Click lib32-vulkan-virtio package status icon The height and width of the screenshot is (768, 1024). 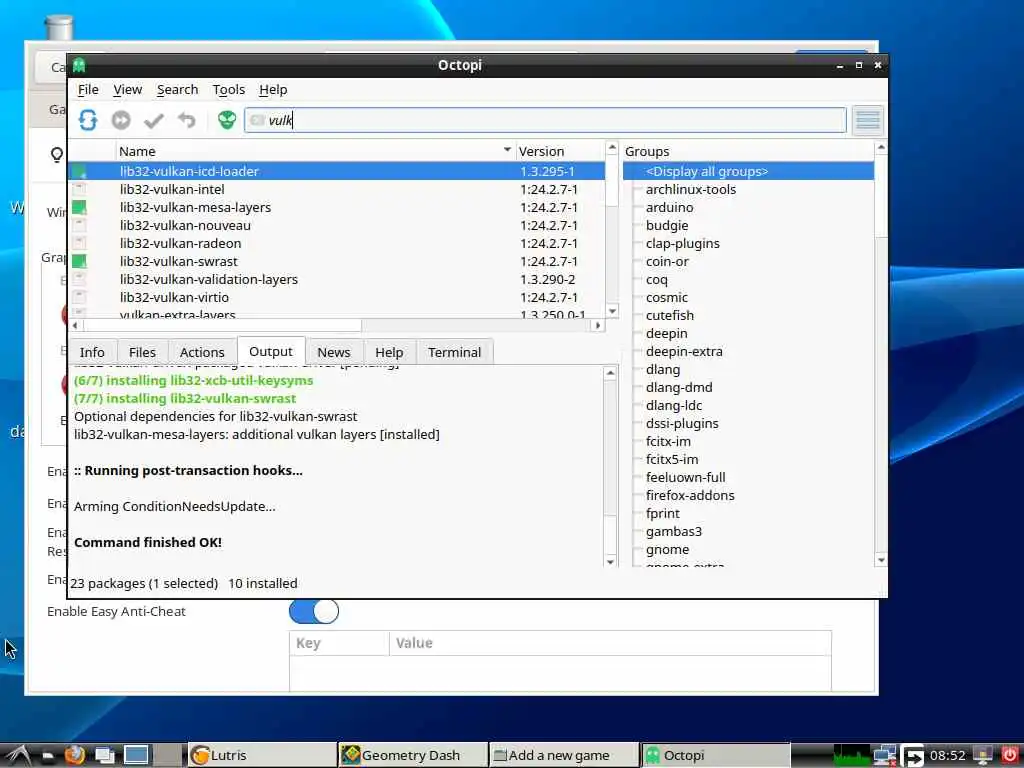[x=79, y=297]
